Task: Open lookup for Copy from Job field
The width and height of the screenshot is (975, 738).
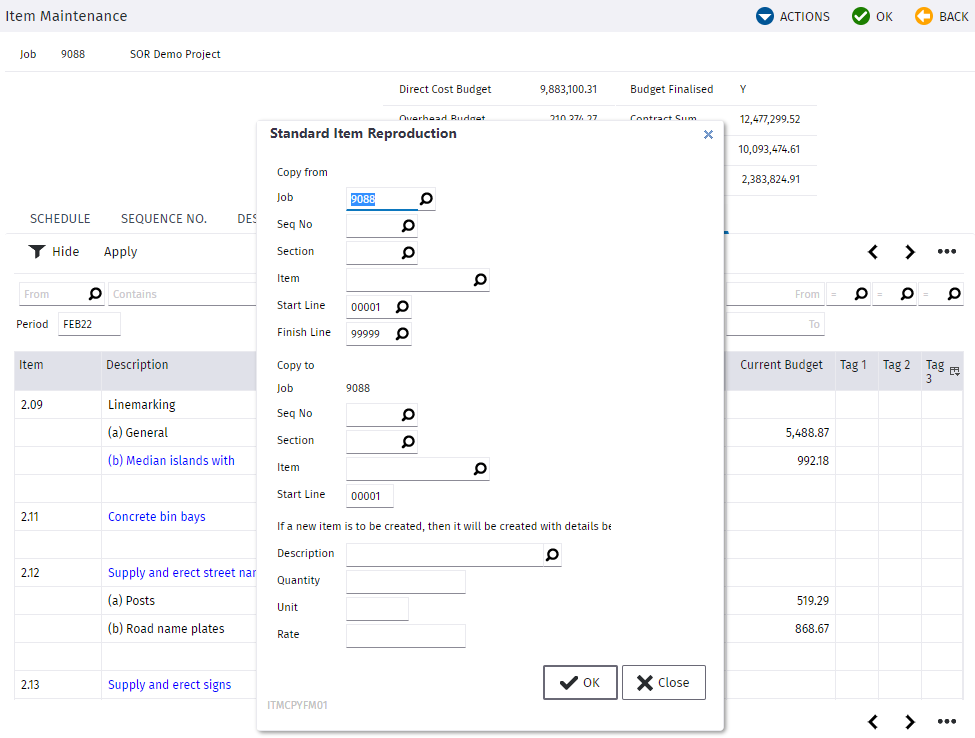Action: pyautogui.click(x=426, y=199)
